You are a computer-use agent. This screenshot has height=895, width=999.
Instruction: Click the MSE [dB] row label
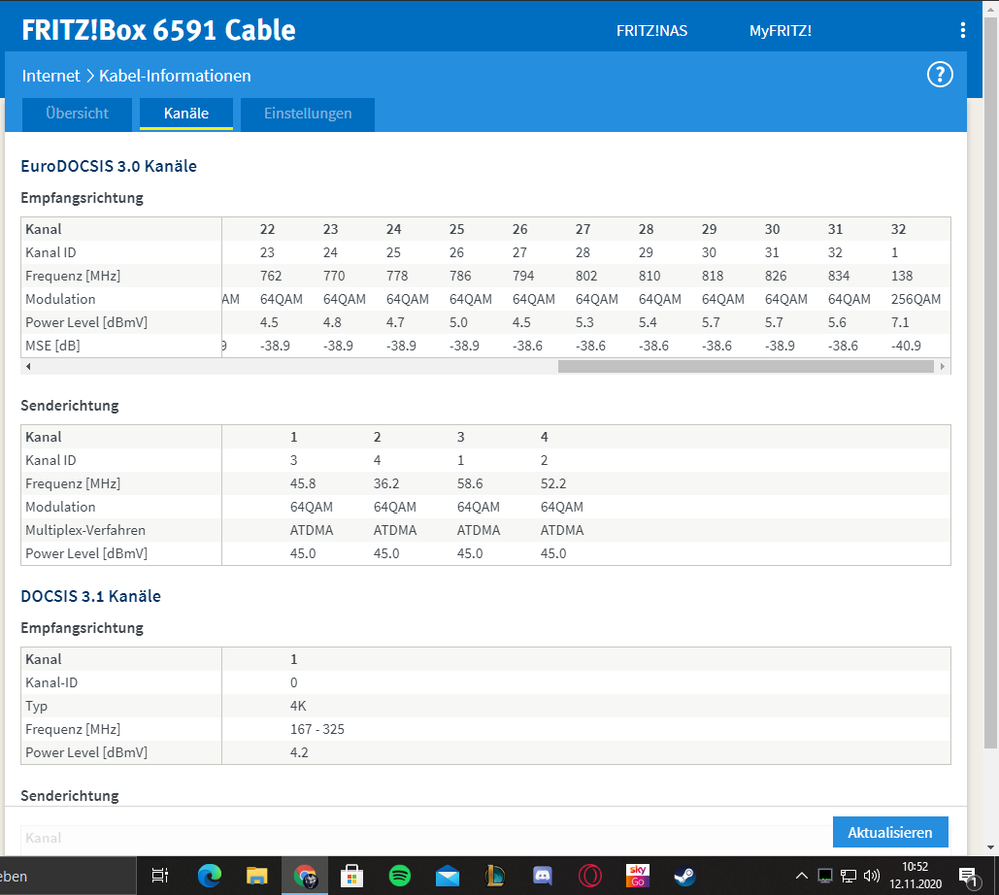click(x=52, y=346)
